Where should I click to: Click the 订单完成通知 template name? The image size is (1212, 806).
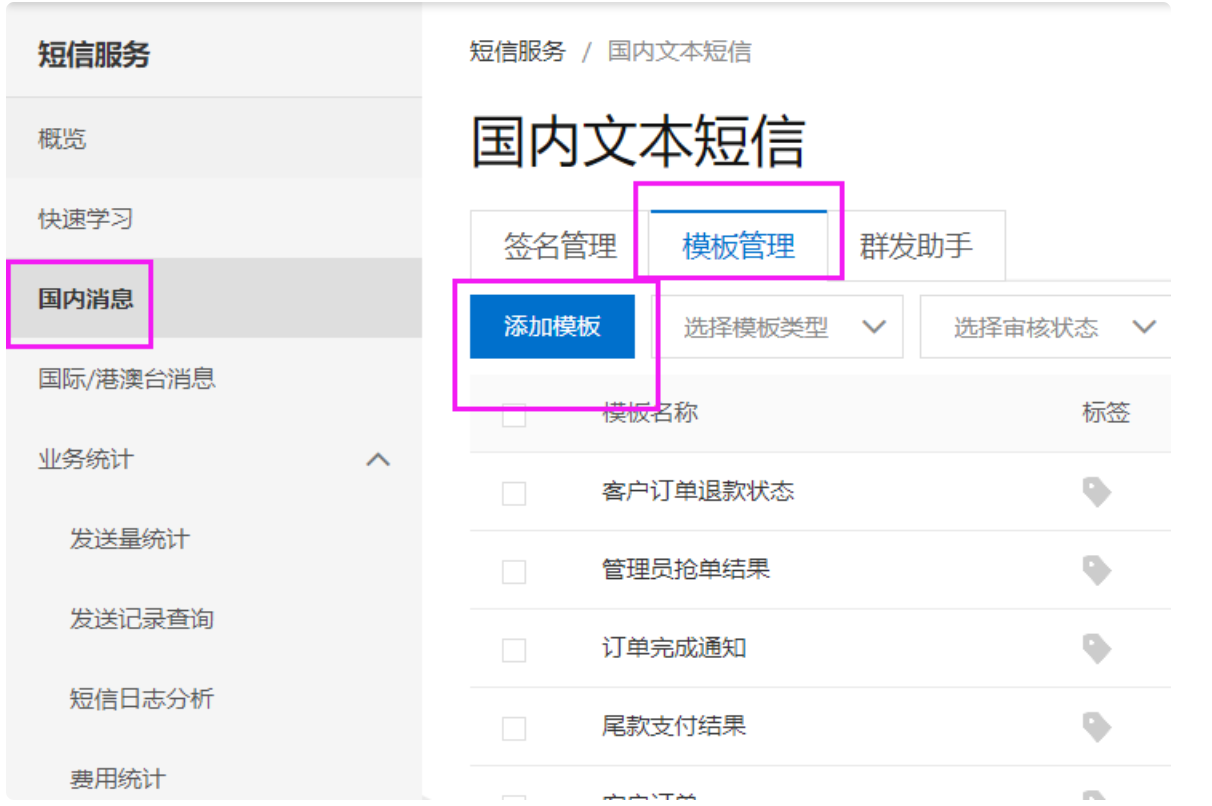click(674, 647)
